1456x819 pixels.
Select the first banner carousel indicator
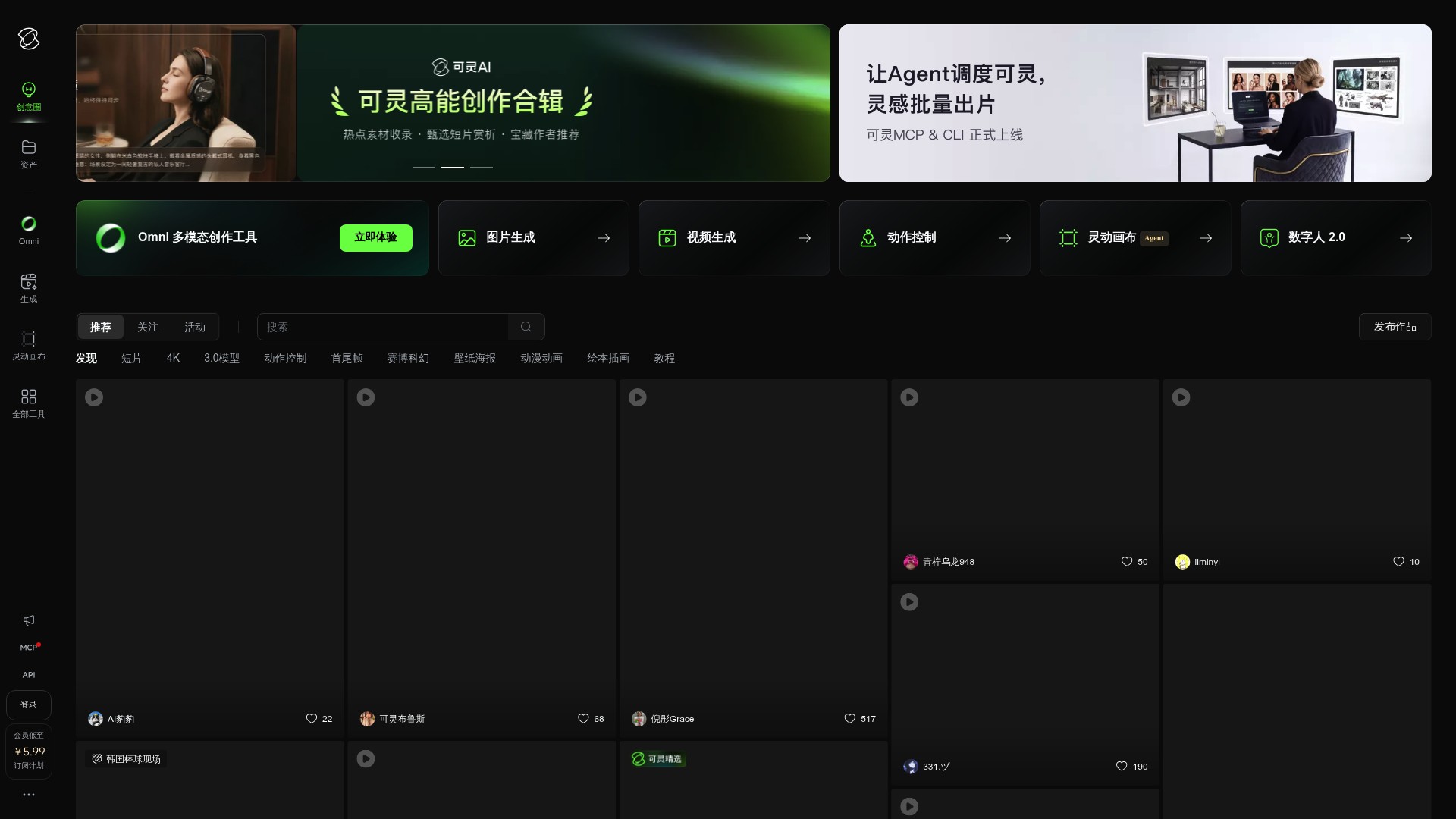click(x=424, y=167)
